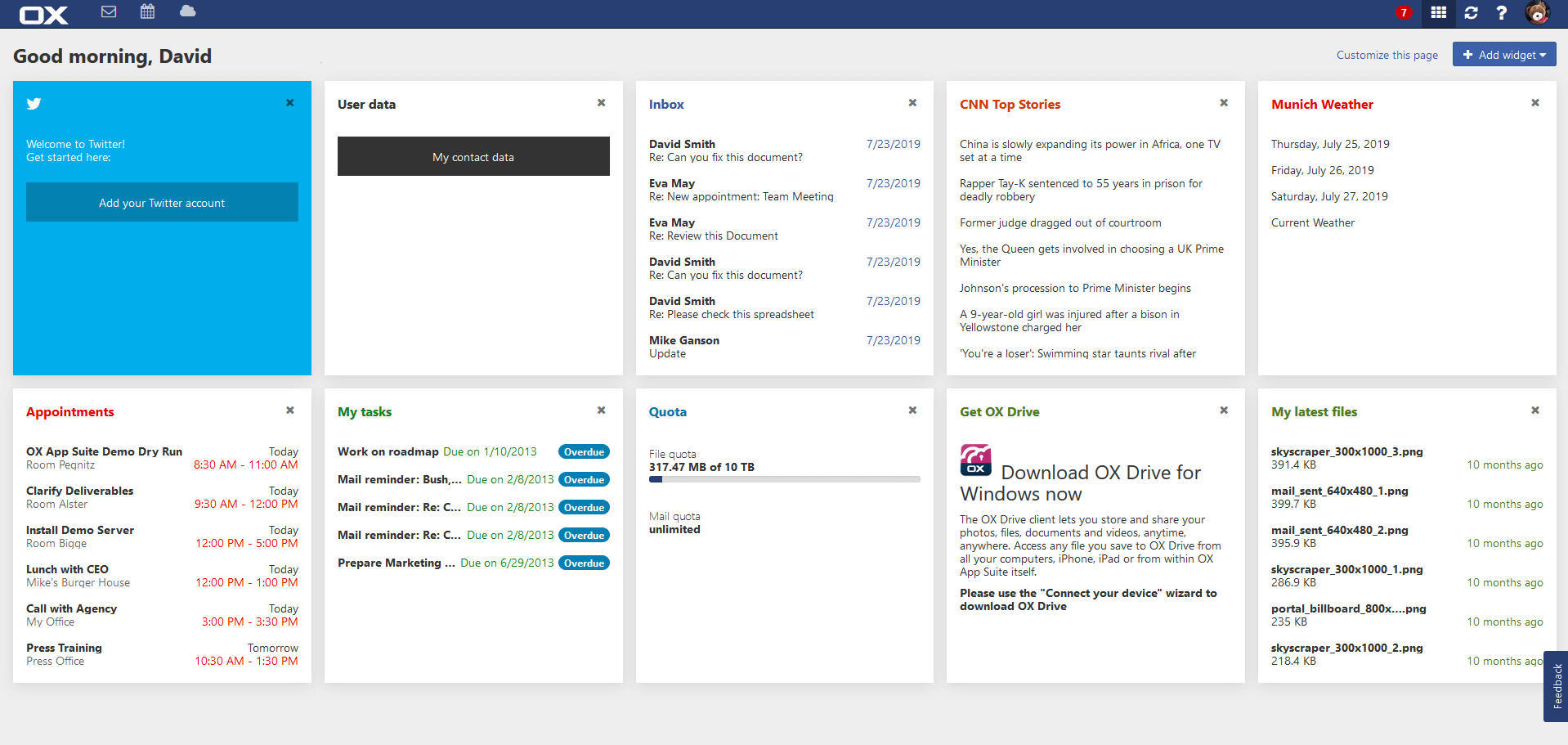The height and width of the screenshot is (745, 1568).
Task: Click the Add your Twitter account button
Action: point(162,202)
